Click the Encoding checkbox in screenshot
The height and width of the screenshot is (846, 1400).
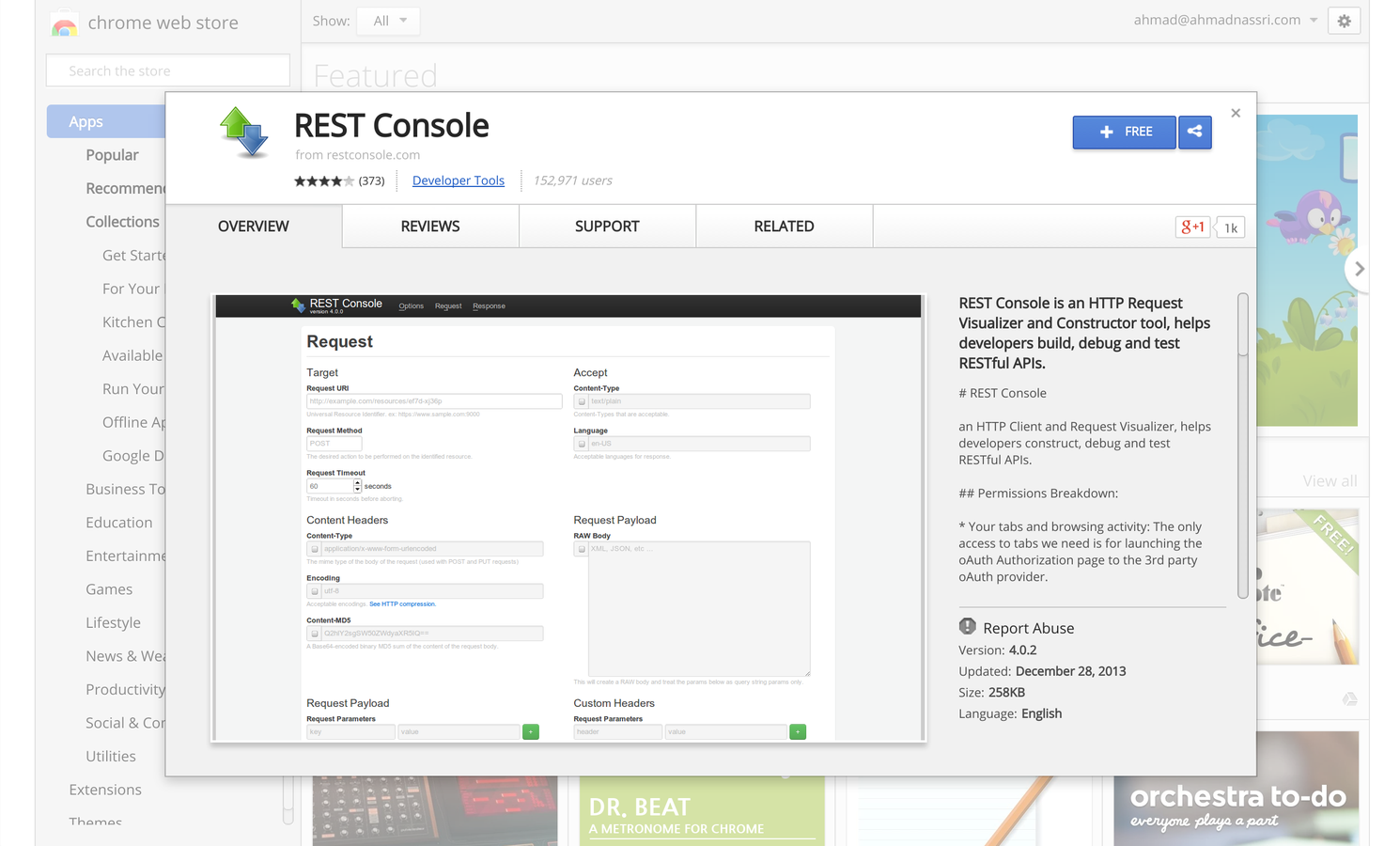[315, 591]
